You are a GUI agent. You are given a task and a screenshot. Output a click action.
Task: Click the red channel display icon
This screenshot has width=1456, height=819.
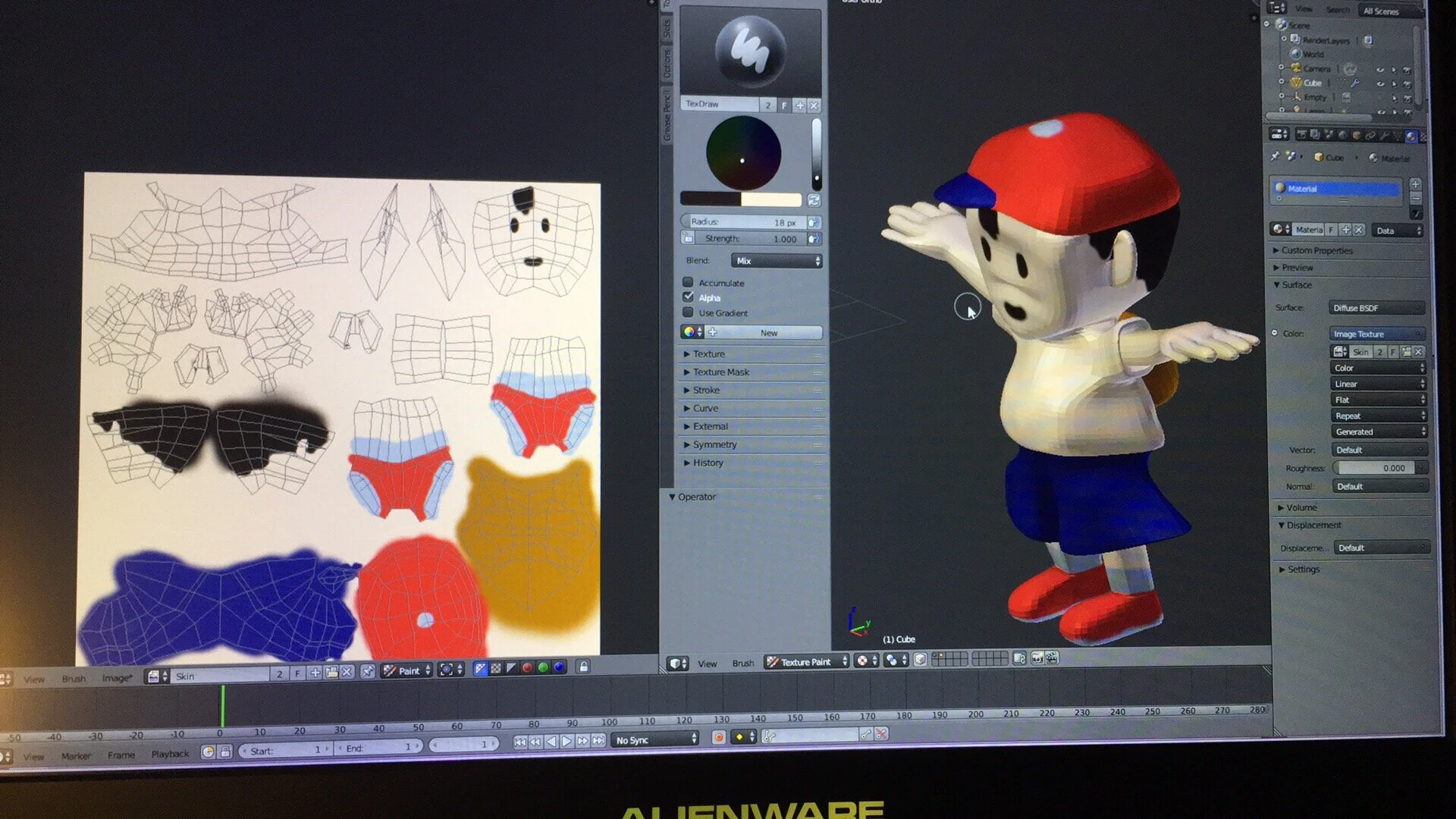(527, 668)
